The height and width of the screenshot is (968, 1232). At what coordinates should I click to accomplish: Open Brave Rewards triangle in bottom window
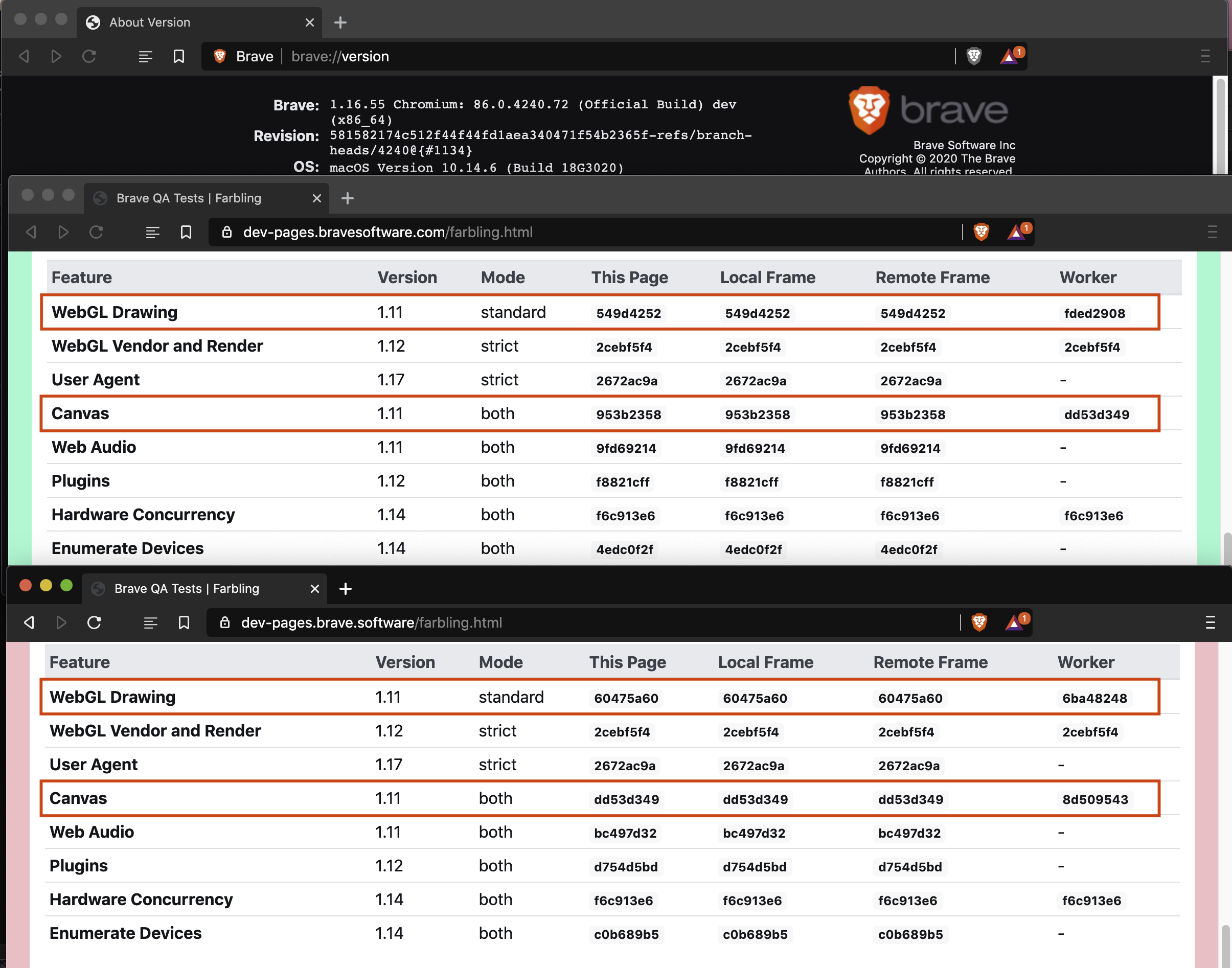[x=1014, y=623]
